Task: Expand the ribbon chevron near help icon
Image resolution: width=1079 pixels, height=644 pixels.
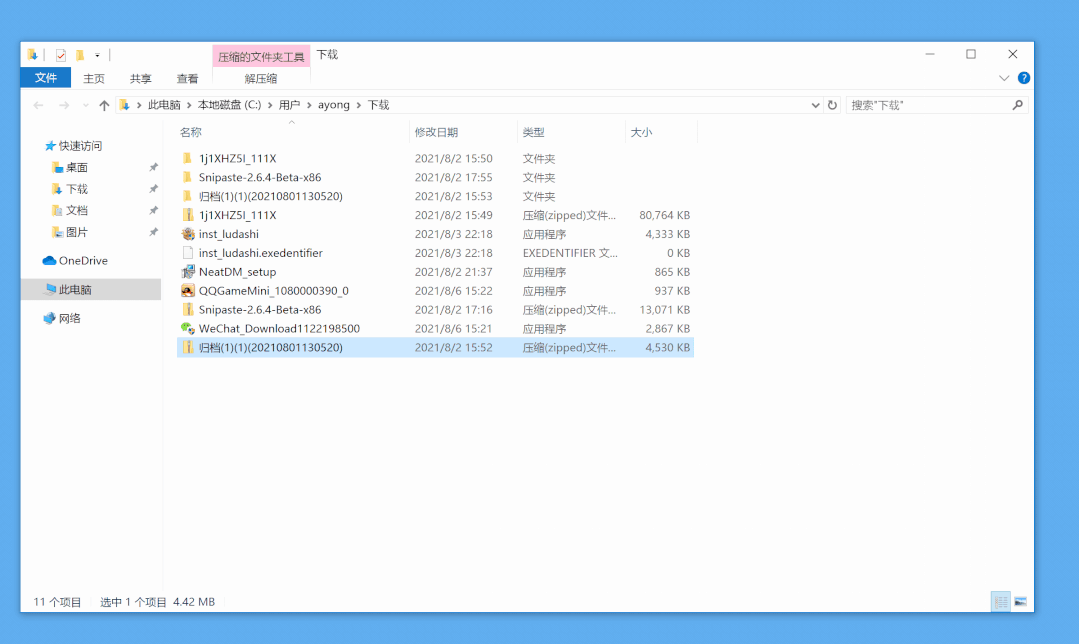Action: (x=1004, y=78)
